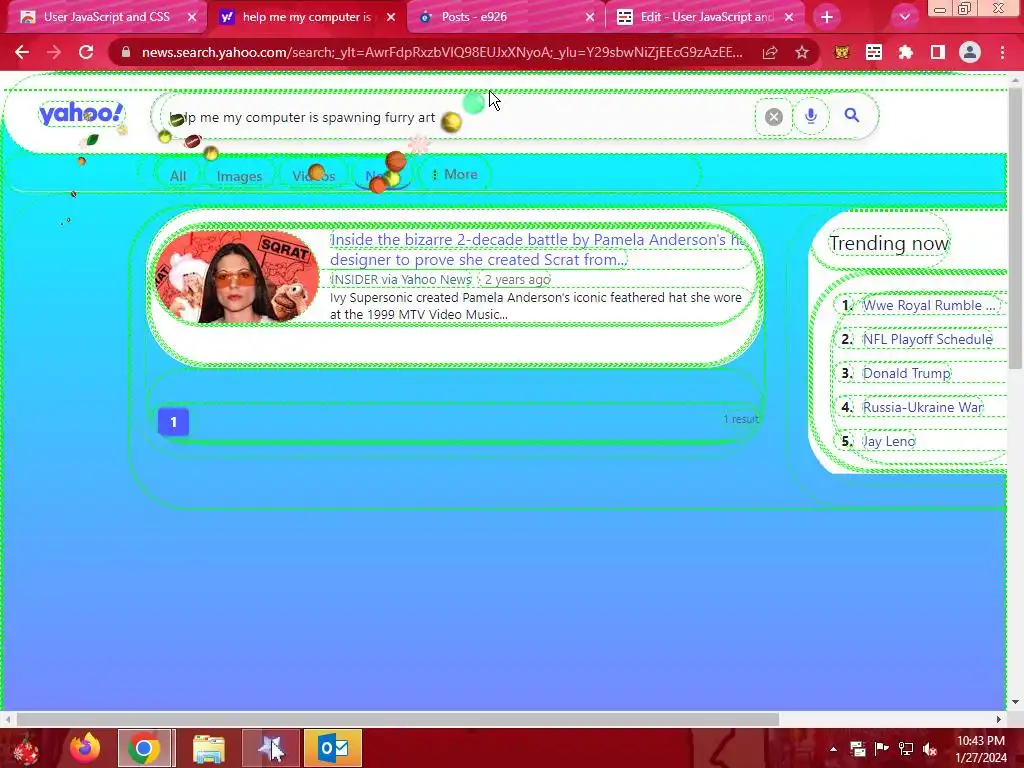1024x768 pixels.
Task: Click the muted volume tray icon
Action: (930, 749)
